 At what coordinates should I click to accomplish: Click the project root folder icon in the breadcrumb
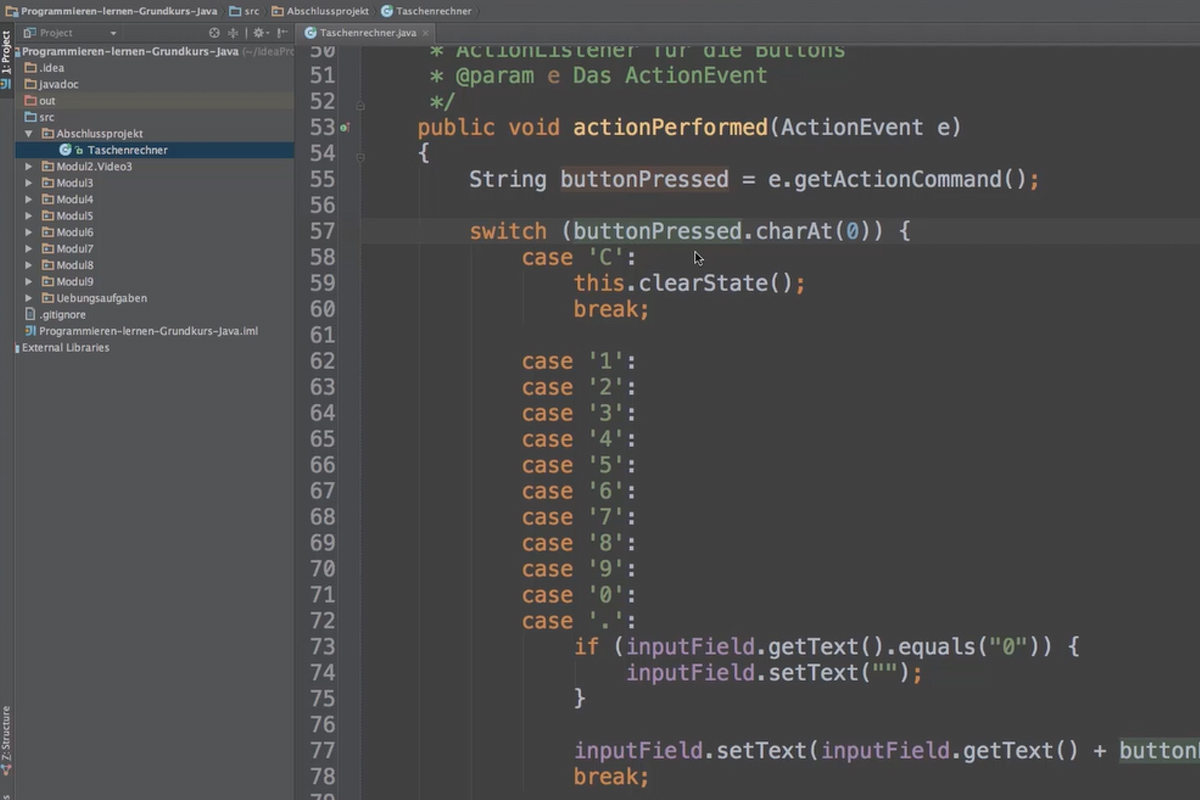coord(10,11)
